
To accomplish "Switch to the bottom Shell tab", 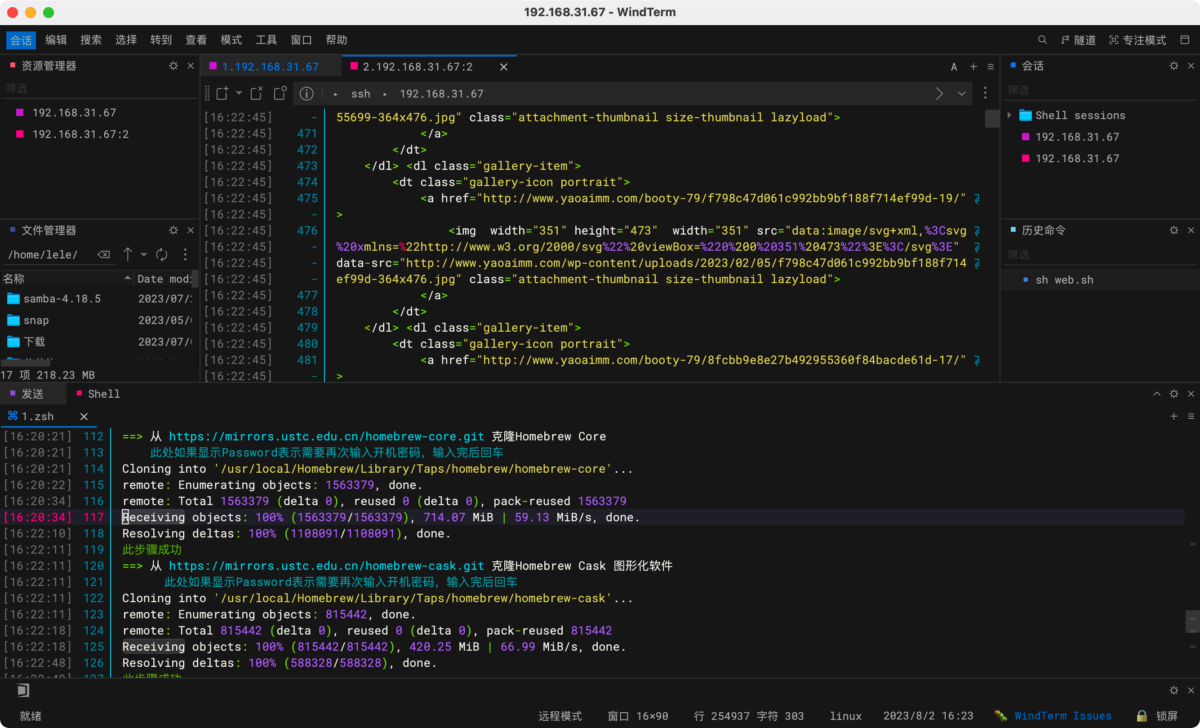I will click(x=97, y=394).
